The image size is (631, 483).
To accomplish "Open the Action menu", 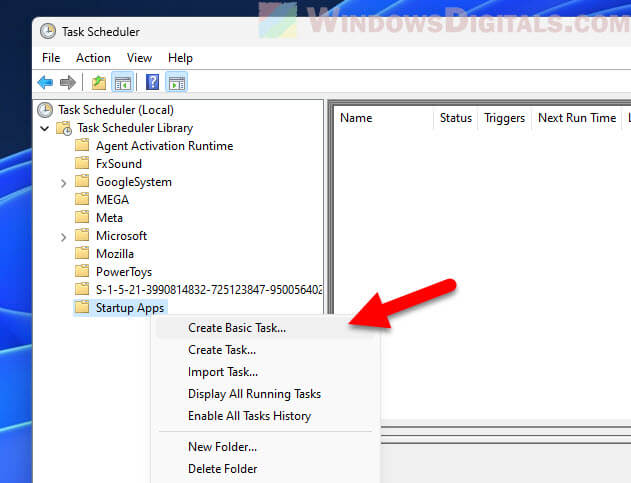I will [x=93, y=58].
